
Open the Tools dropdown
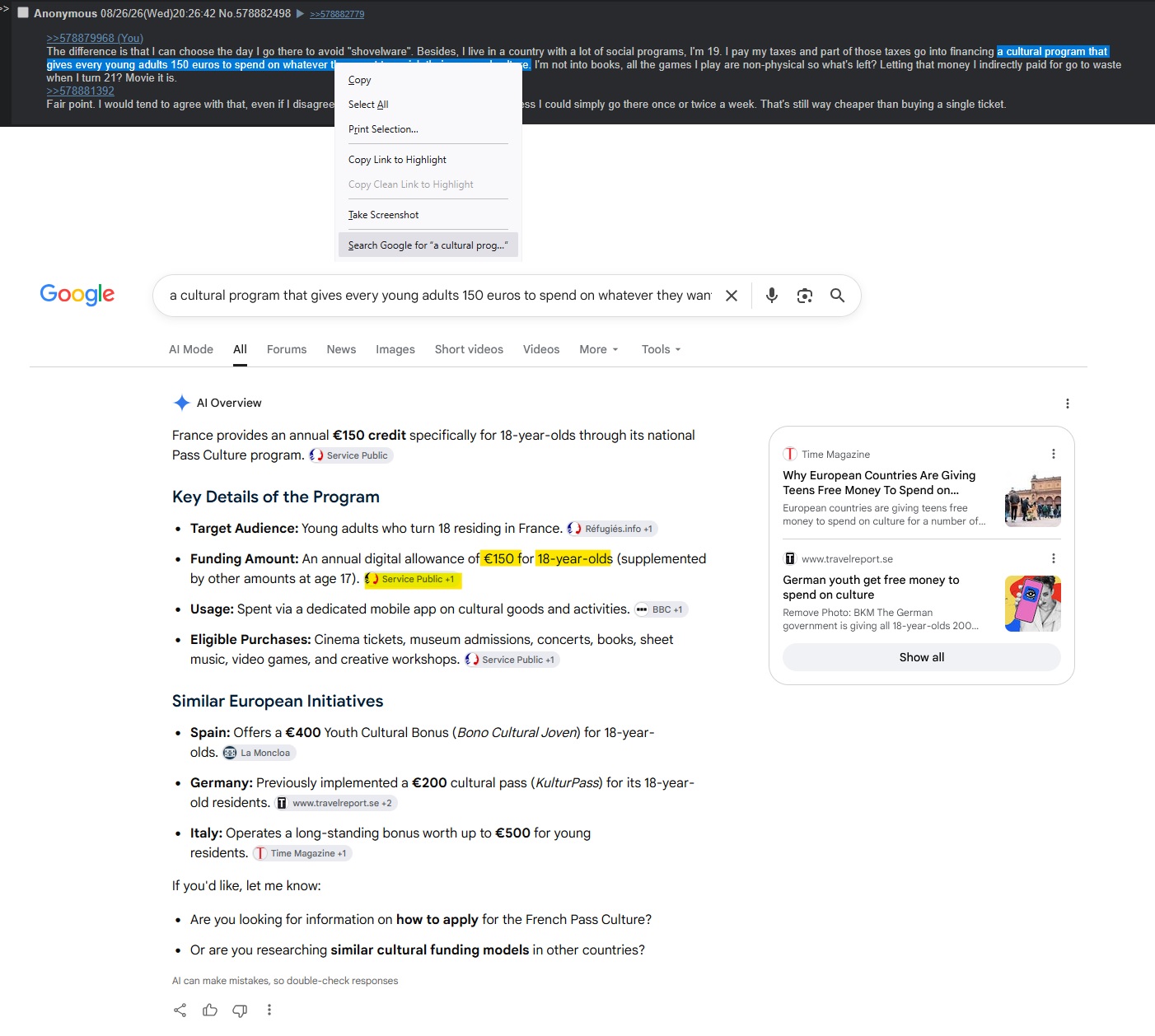(662, 349)
